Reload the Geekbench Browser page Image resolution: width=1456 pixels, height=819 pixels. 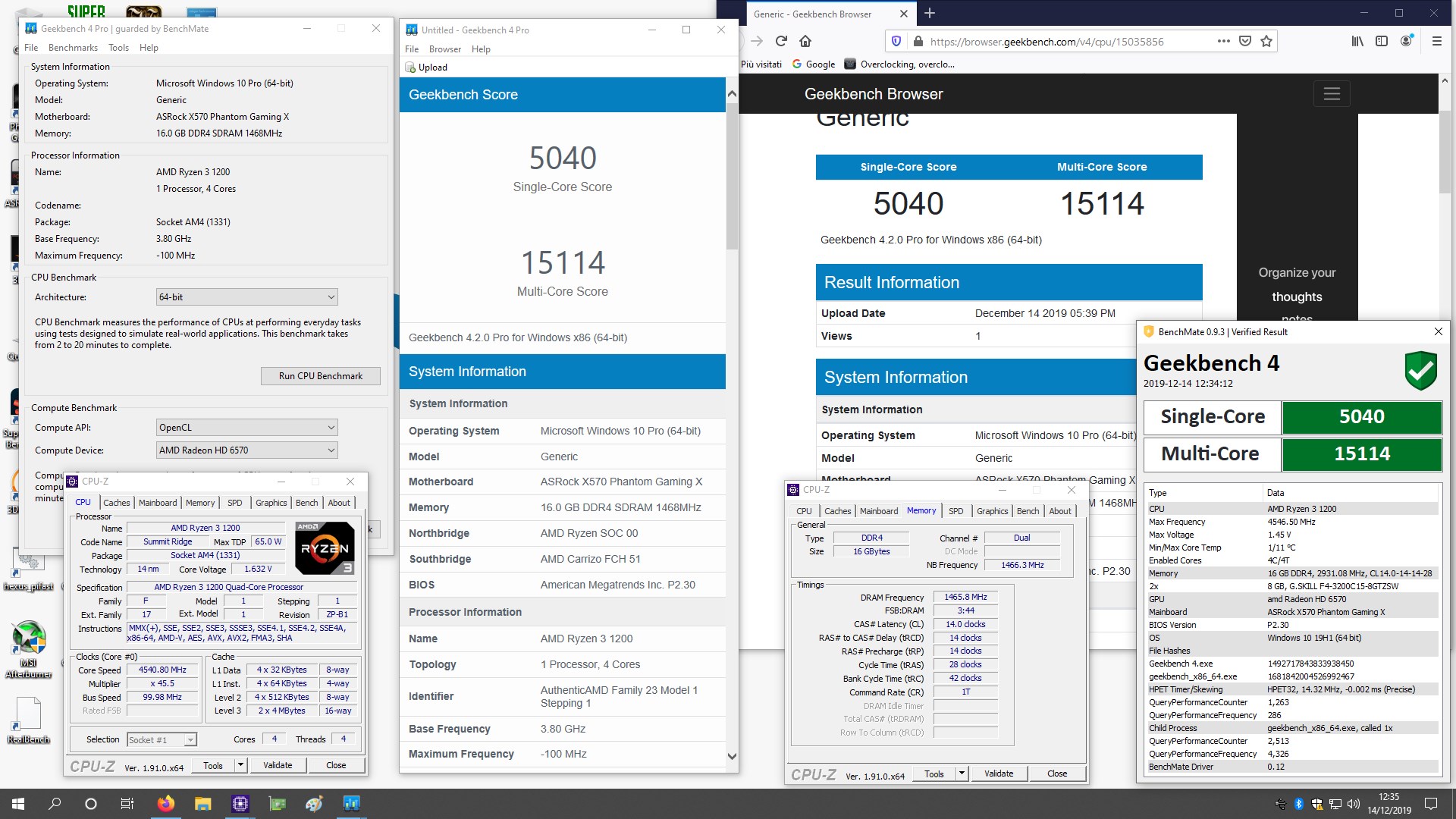point(781,41)
